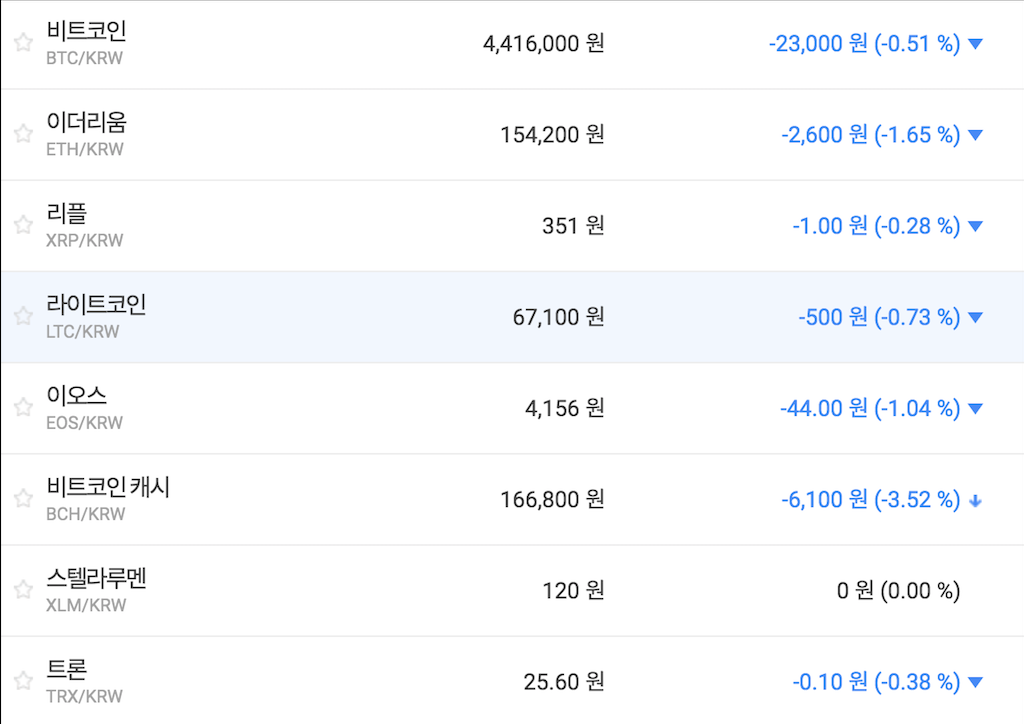Star Bitcoin BTC/KRW as favorite
1024x724 pixels.
point(23,43)
